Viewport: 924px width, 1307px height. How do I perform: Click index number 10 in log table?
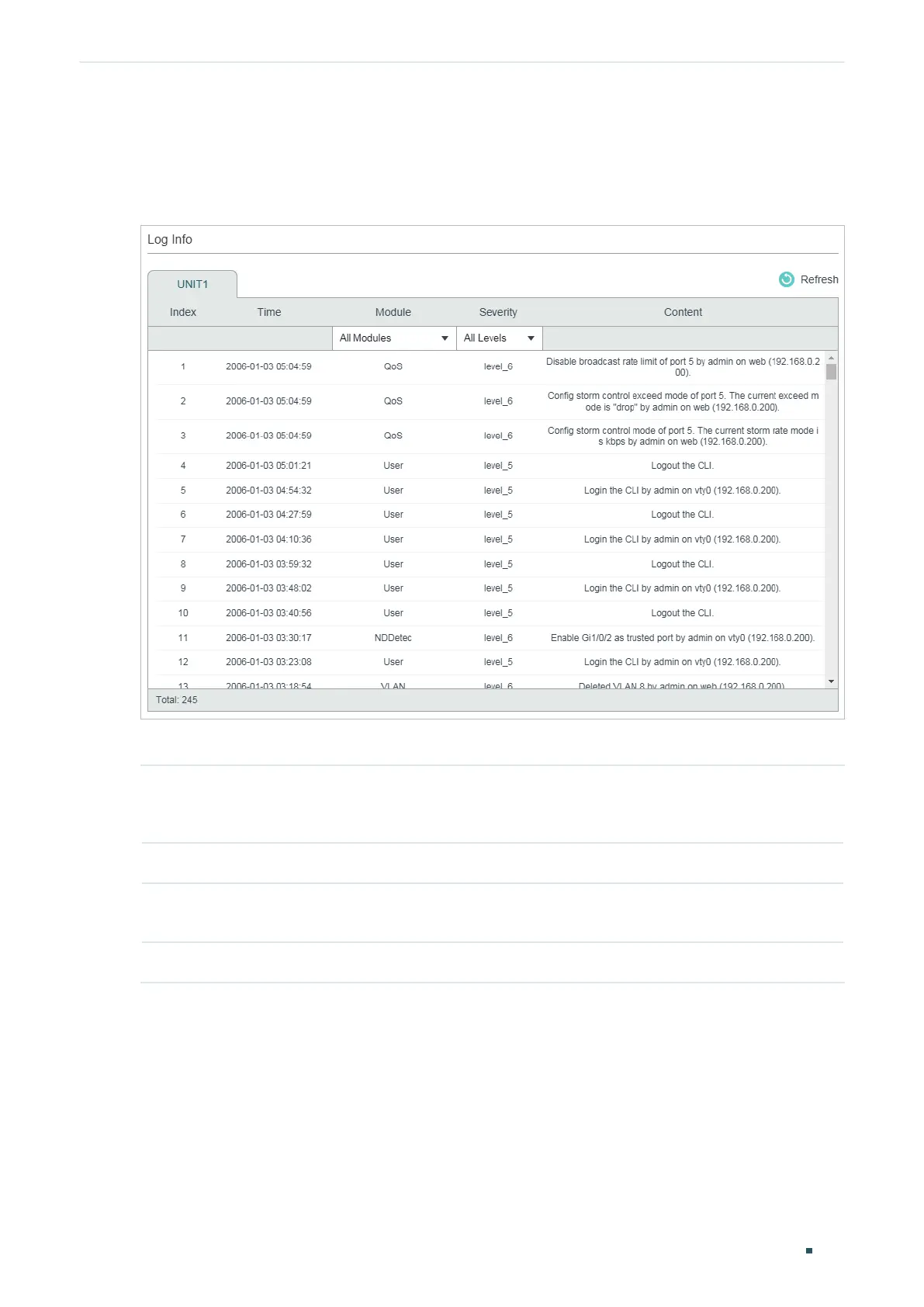[x=183, y=613]
